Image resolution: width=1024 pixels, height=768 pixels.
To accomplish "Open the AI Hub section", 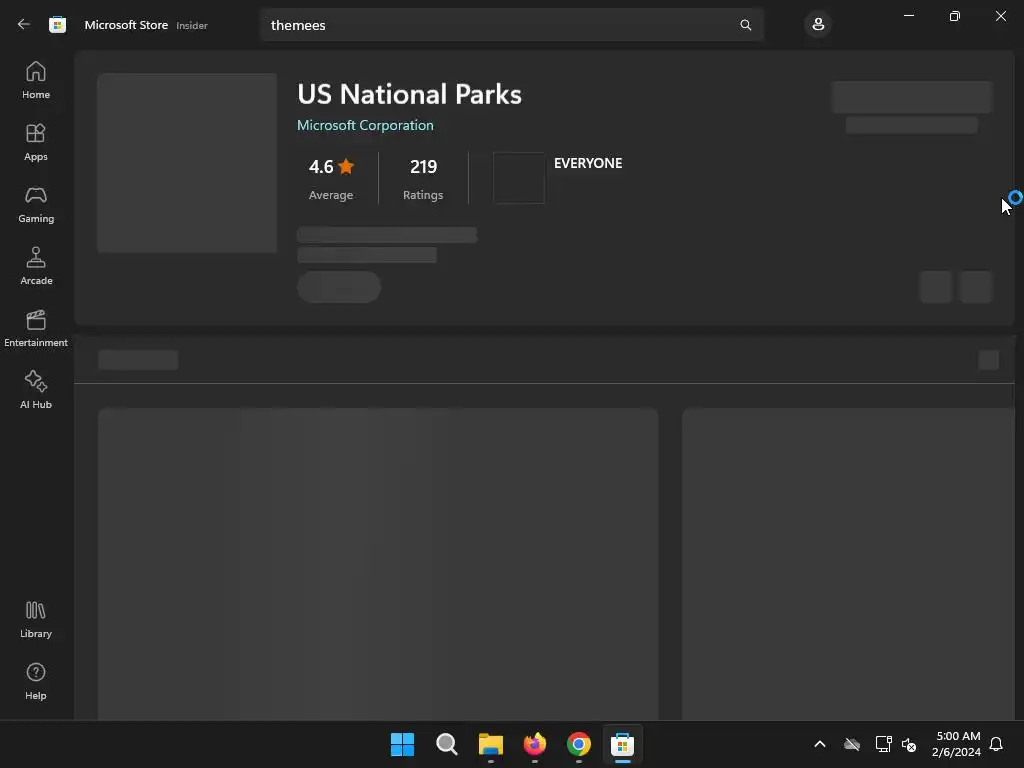I will coord(36,391).
